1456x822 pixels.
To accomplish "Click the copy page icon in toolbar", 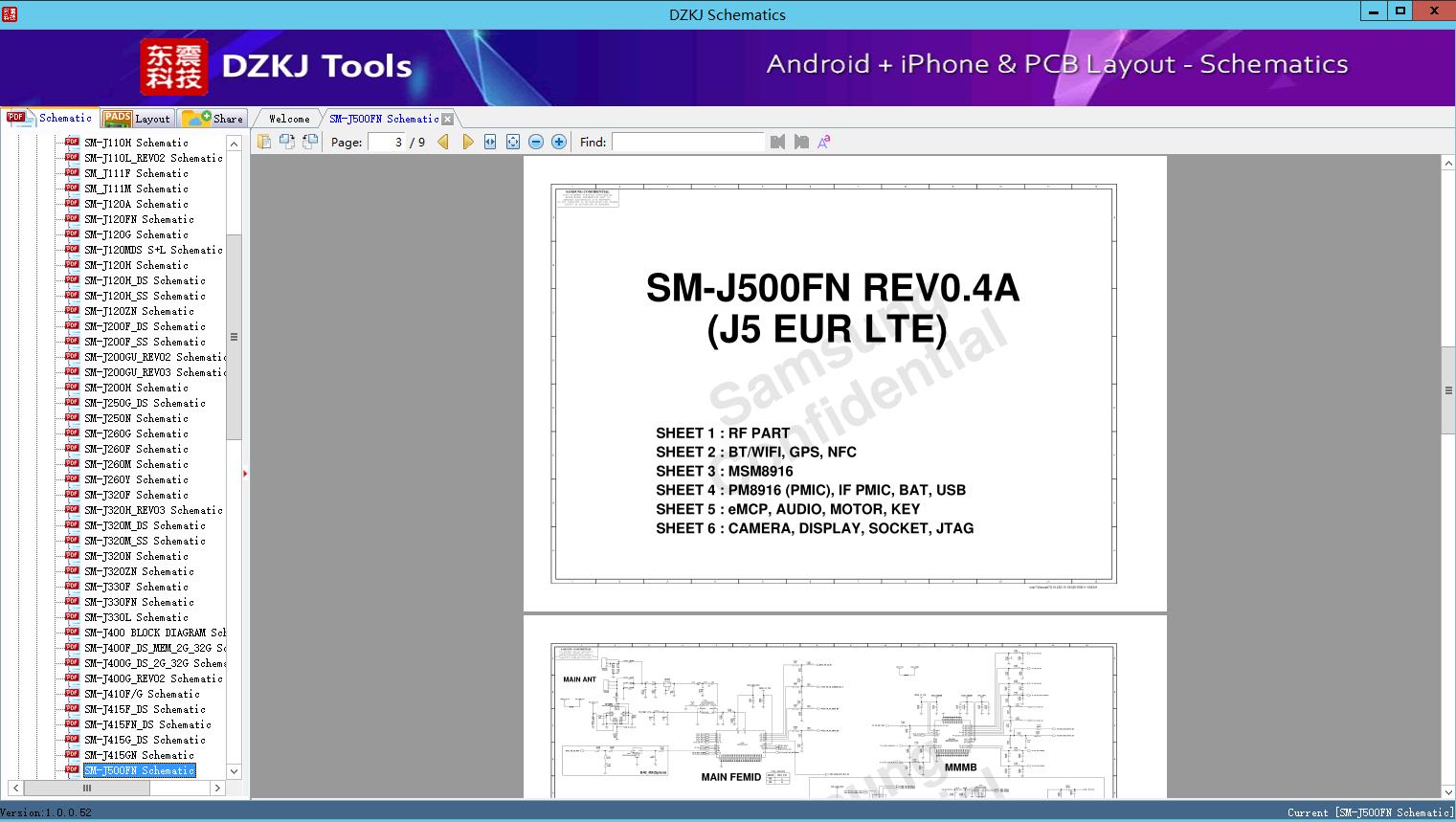I will pos(264,142).
